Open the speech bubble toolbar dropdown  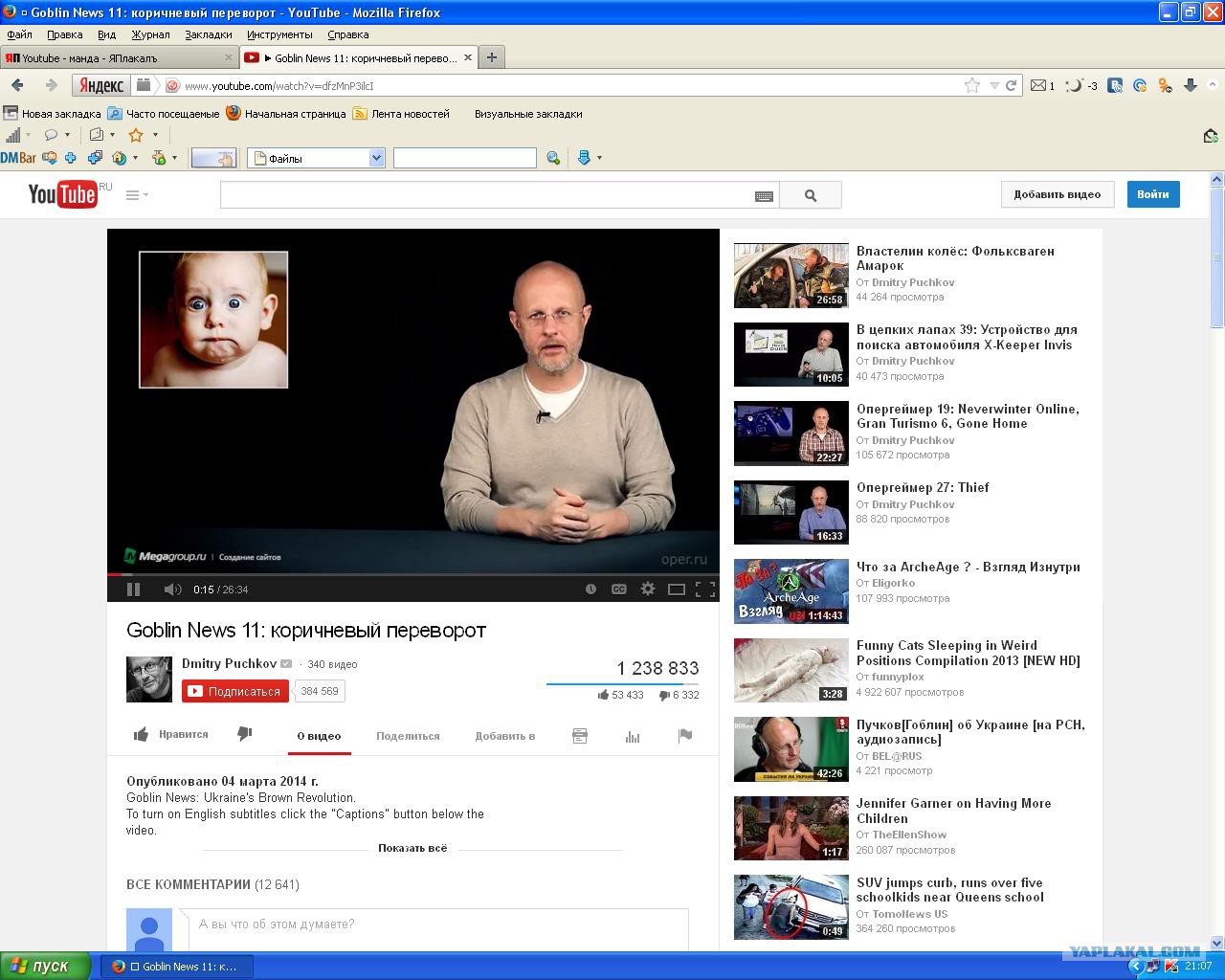(67, 135)
